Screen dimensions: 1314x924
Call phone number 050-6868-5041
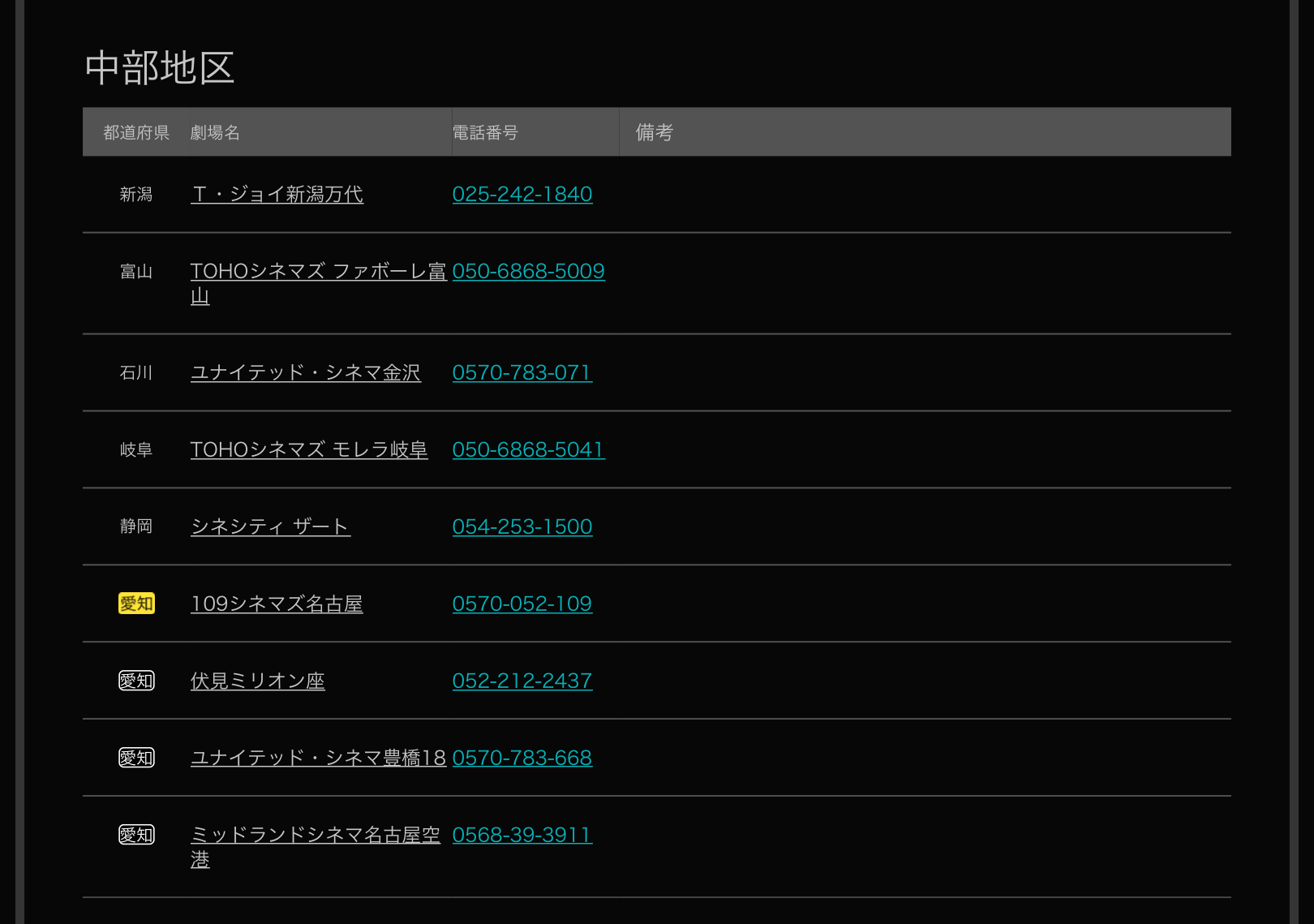529,450
